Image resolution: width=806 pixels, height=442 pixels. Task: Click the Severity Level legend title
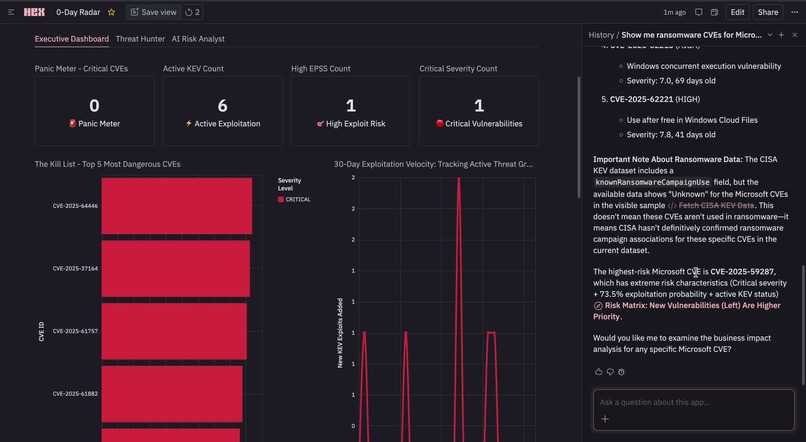coord(289,185)
